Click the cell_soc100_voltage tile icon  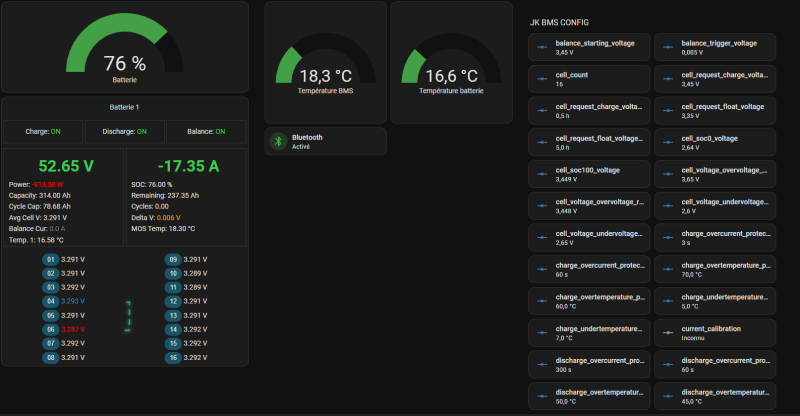click(542, 174)
